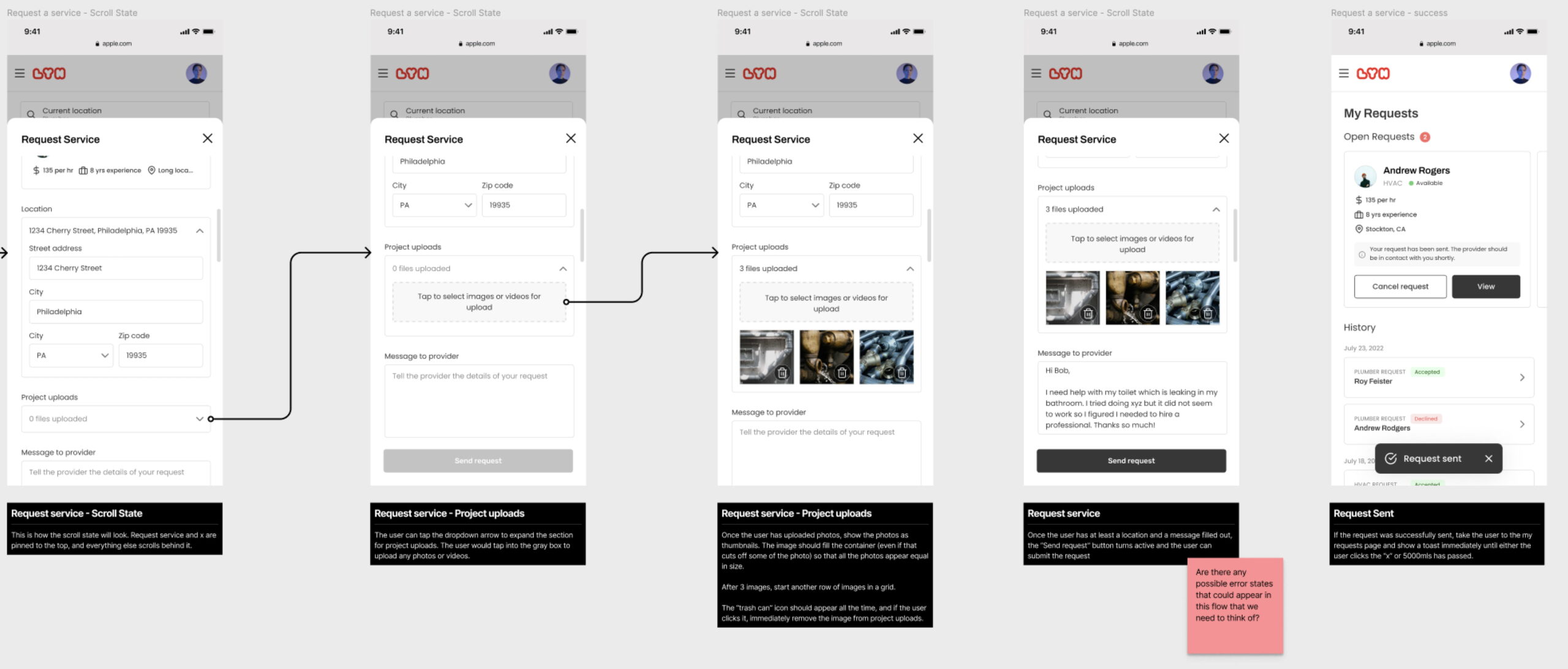Open the Roy Feister plumber request history item
This screenshot has width=1568, height=669.
(x=1438, y=377)
